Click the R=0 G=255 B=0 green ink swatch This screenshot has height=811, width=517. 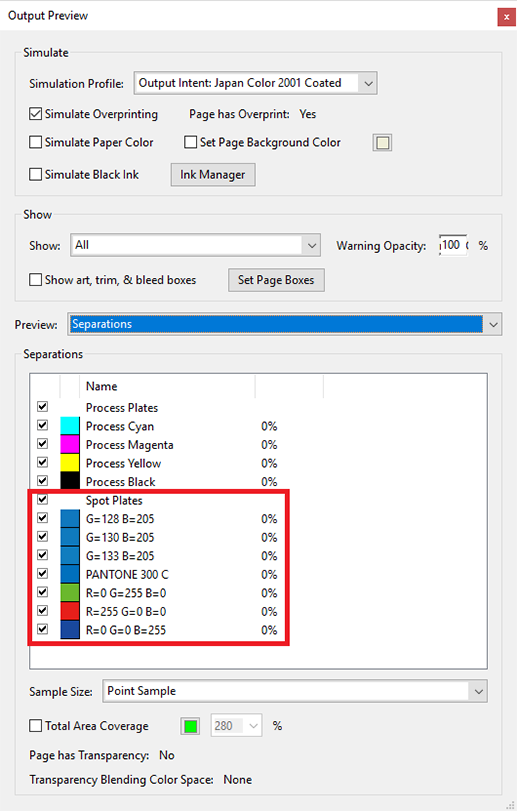tap(70, 593)
